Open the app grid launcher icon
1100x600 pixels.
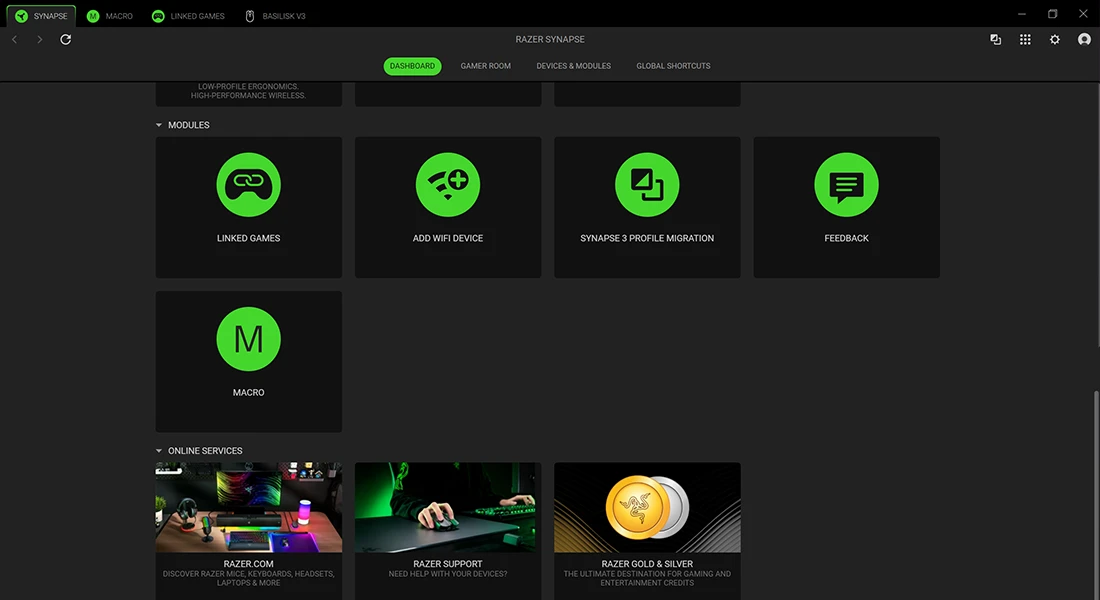pos(1025,39)
